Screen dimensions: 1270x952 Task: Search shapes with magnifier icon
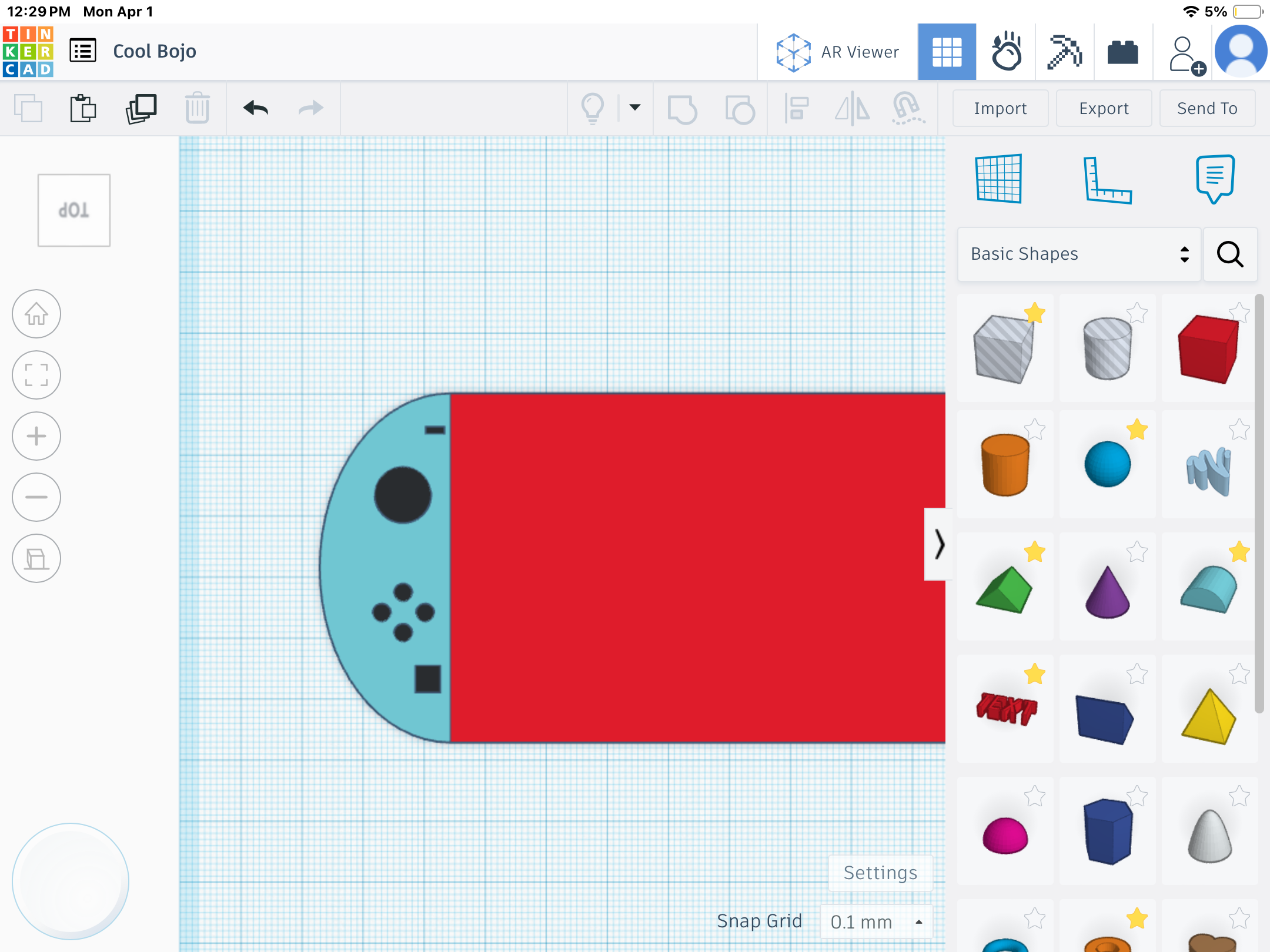tap(1230, 254)
